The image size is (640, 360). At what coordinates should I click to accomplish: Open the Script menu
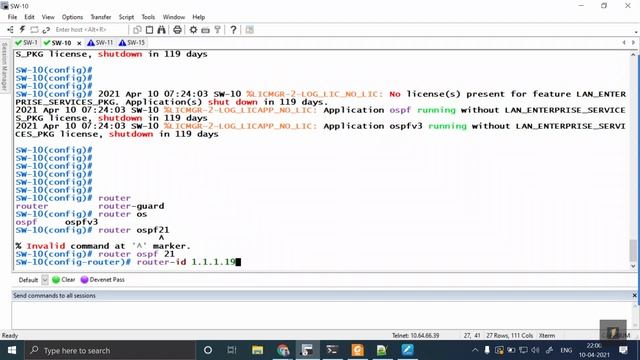pyautogui.click(x=126, y=17)
